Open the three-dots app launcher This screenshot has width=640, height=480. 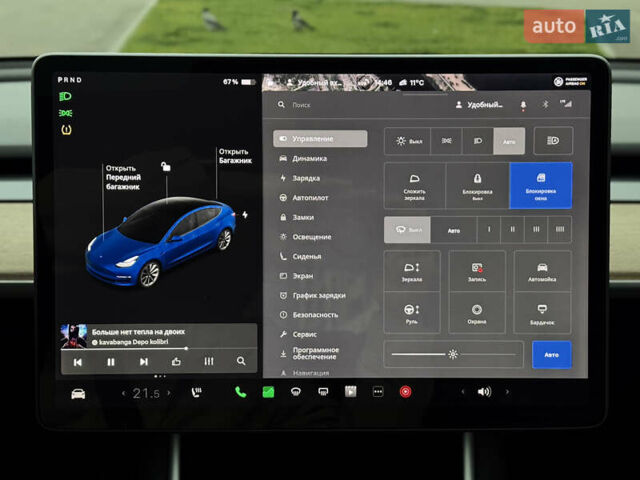click(377, 392)
